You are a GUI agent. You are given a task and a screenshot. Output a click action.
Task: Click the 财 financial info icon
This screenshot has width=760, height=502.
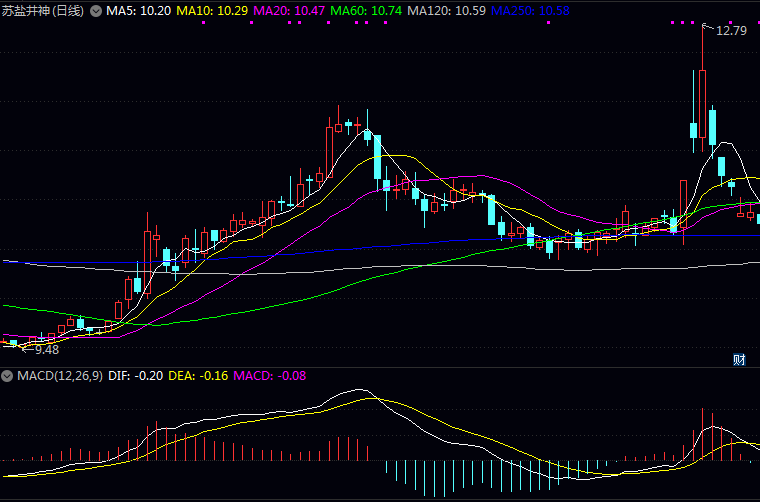click(740, 360)
